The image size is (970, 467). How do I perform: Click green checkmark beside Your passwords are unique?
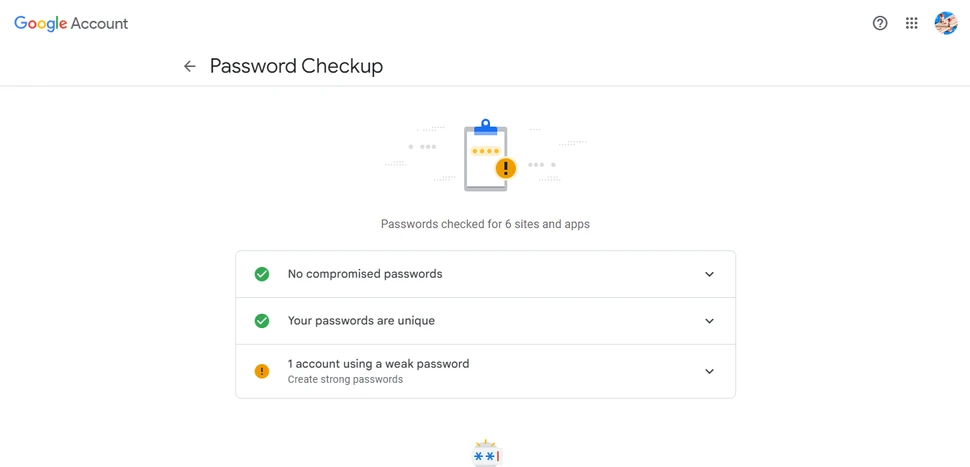pos(262,321)
